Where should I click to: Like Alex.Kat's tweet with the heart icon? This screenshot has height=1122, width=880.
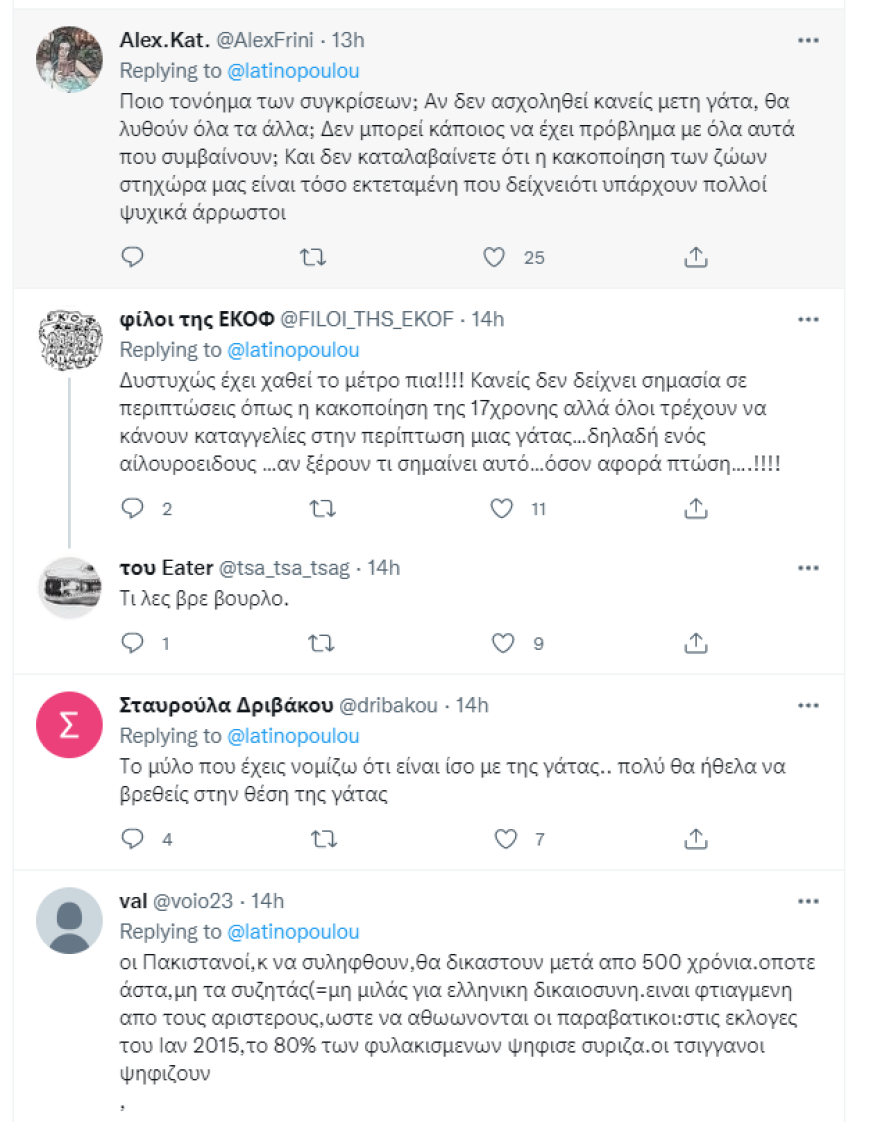(x=492, y=257)
